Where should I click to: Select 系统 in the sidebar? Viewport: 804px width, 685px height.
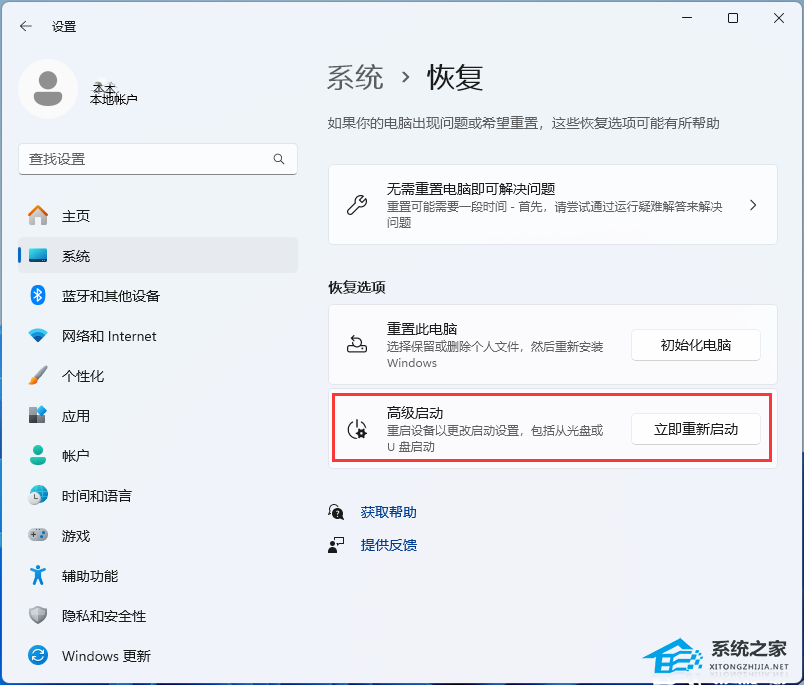point(158,255)
